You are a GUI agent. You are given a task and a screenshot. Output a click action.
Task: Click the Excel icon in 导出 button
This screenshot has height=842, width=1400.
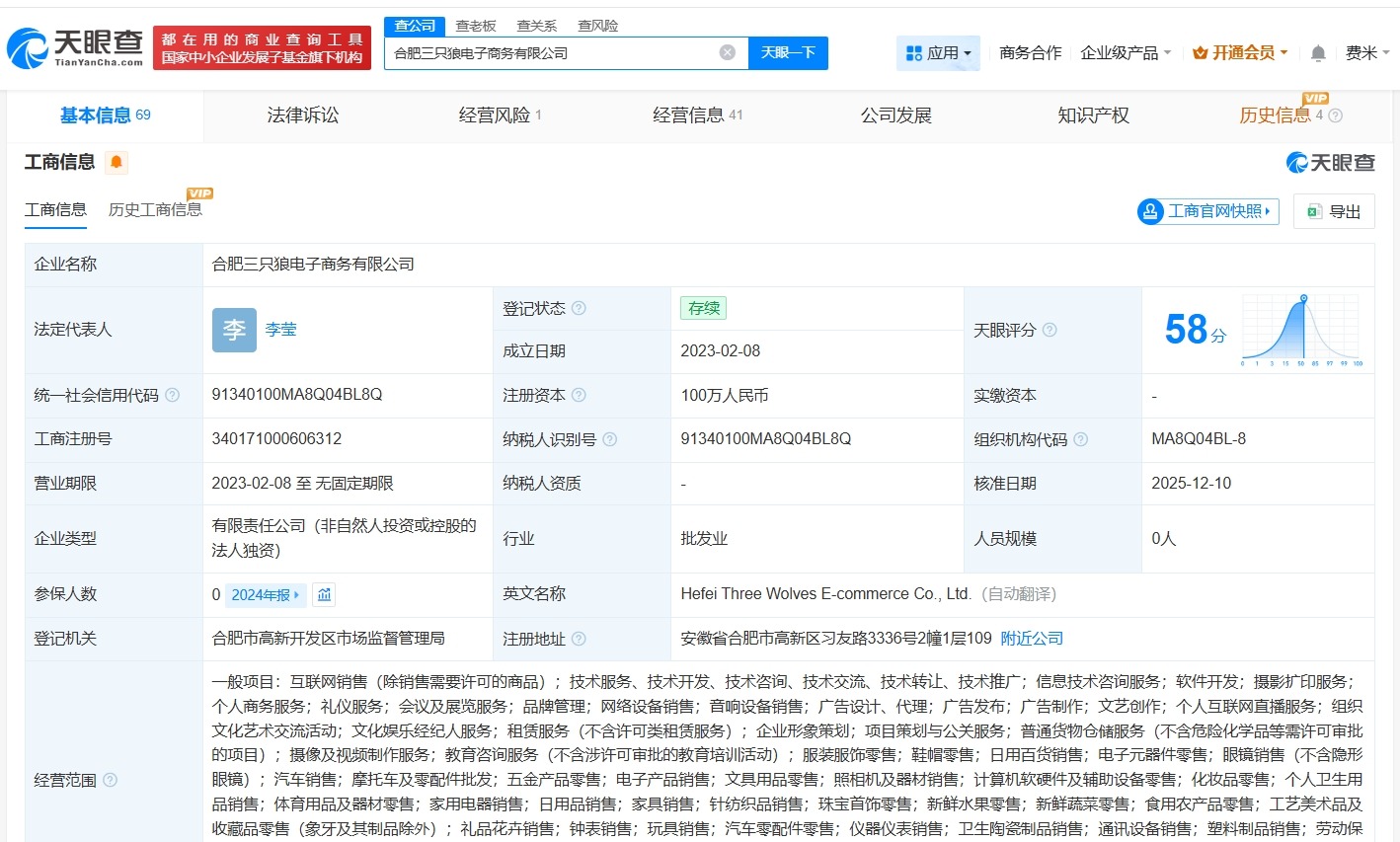(1313, 211)
